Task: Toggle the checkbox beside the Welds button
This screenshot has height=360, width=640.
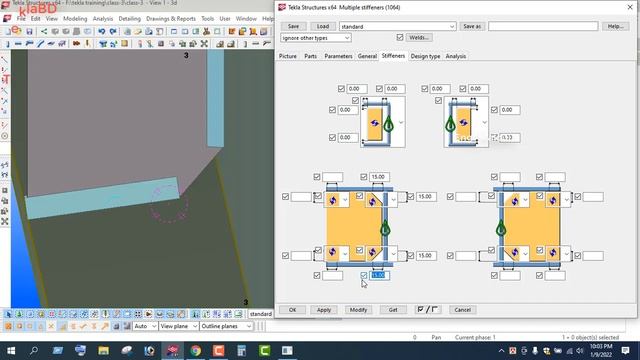Action: [400, 38]
